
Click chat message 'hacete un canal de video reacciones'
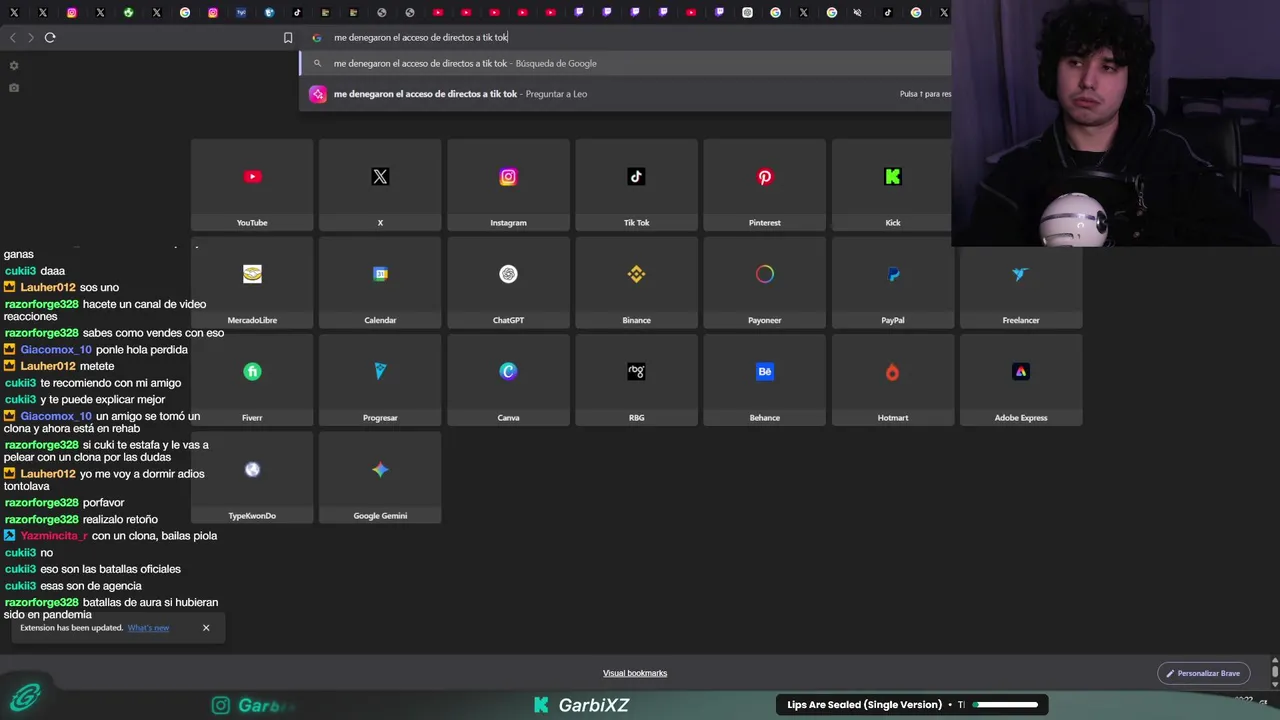tap(105, 310)
